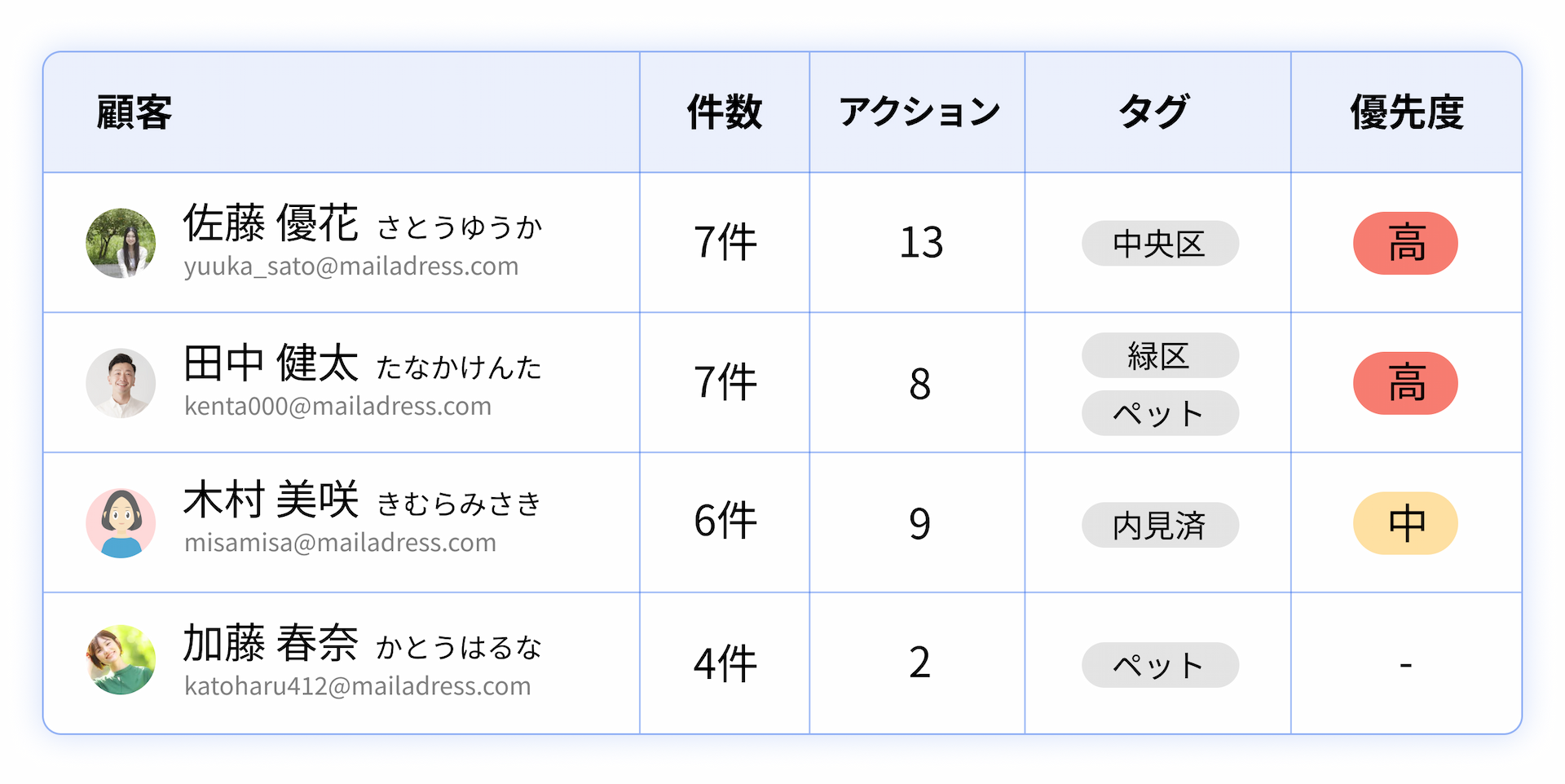This screenshot has height=784, width=1565.
Task: Click 木村 美咲's illustrated avatar
Action: [x=121, y=523]
